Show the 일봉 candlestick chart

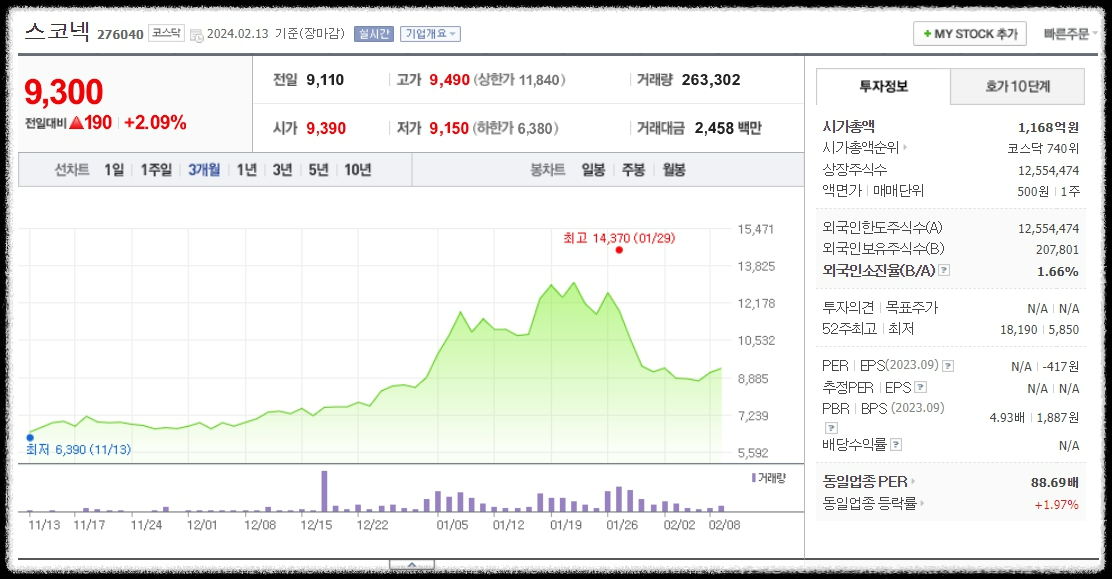(593, 170)
